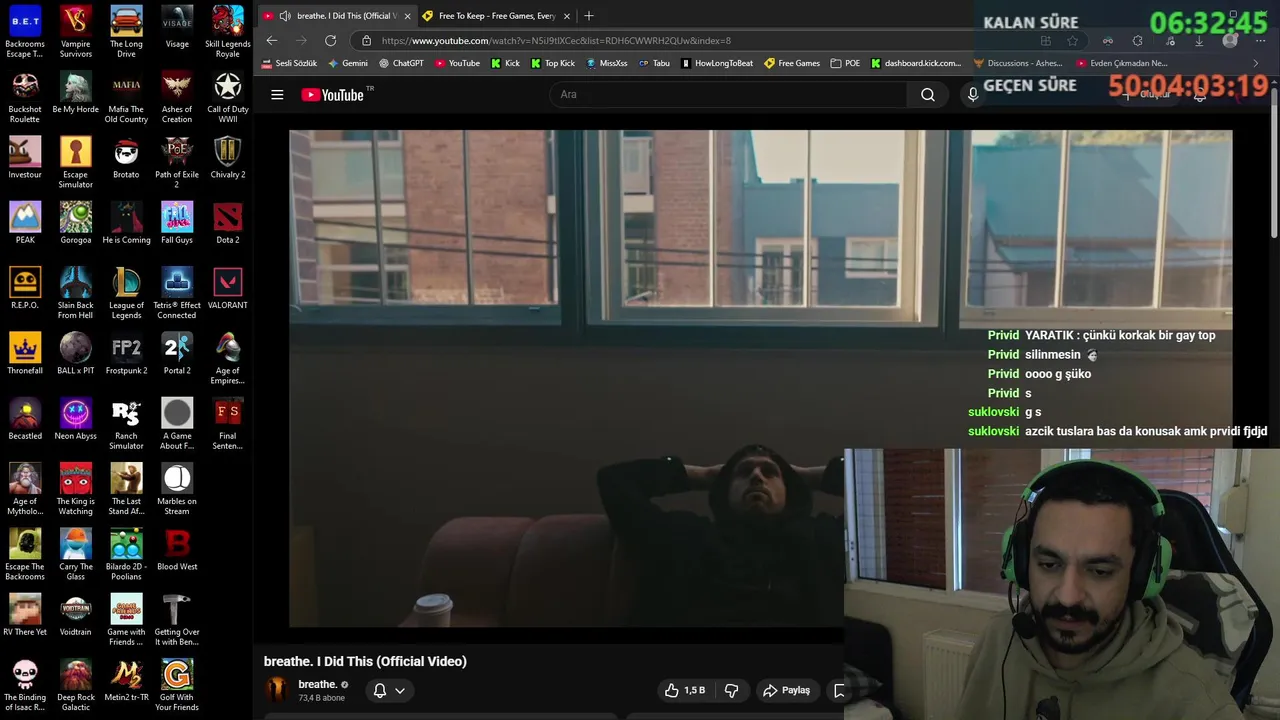
Task: Go back in the browser
Action: point(272,41)
